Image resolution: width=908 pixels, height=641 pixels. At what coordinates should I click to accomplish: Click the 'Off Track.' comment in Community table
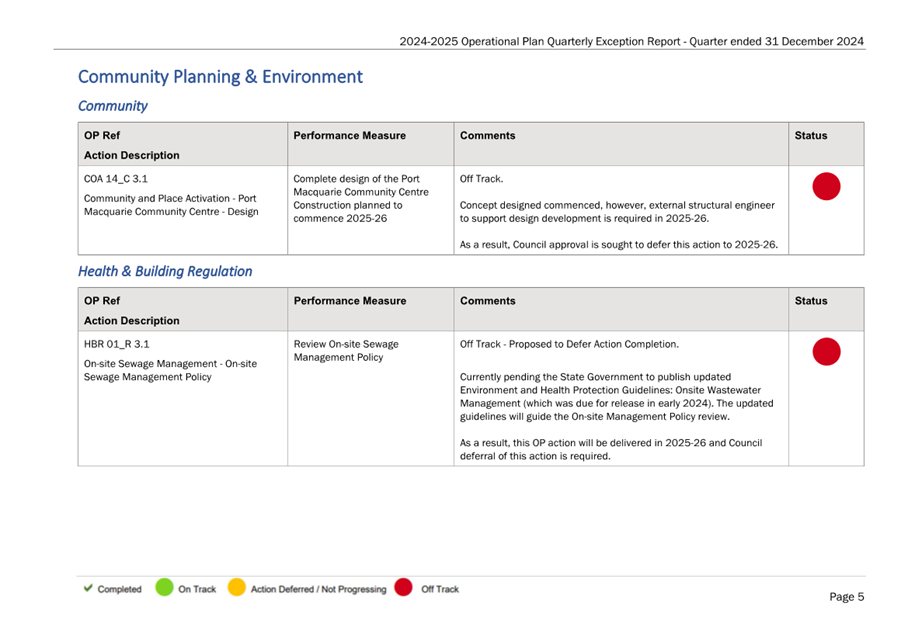481,179
